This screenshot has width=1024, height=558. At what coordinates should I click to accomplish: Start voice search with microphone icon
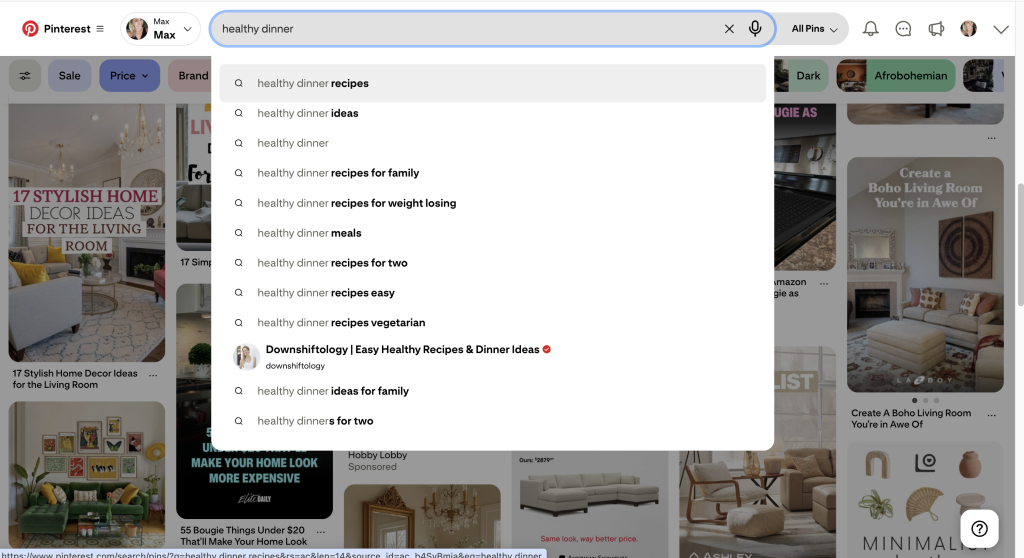755,29
